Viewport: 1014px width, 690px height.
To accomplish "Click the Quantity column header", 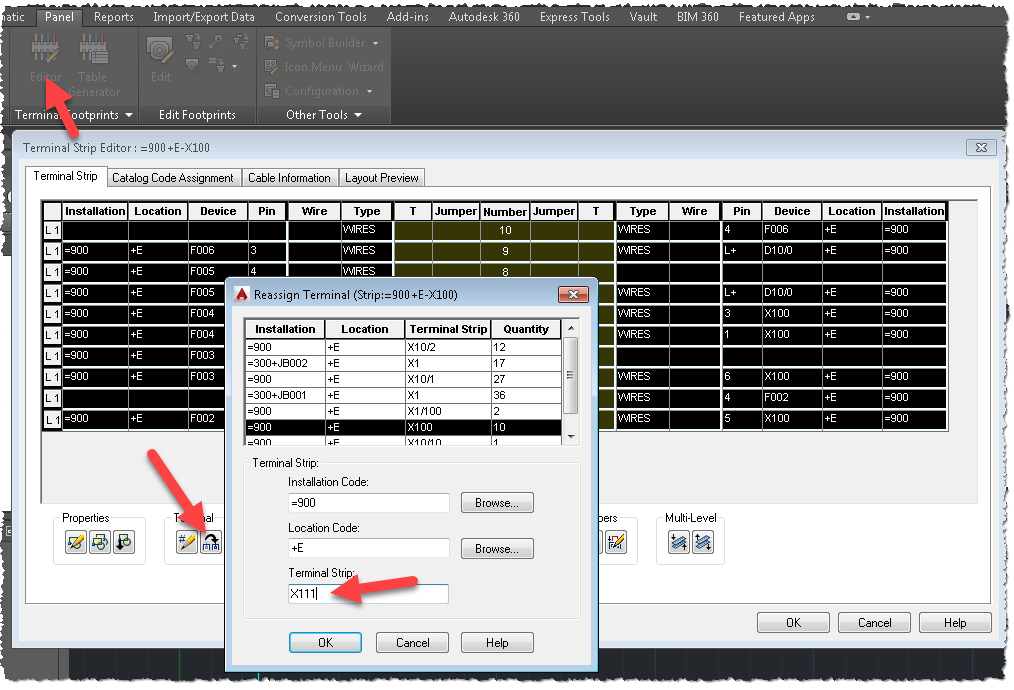I will coord(526,329).
